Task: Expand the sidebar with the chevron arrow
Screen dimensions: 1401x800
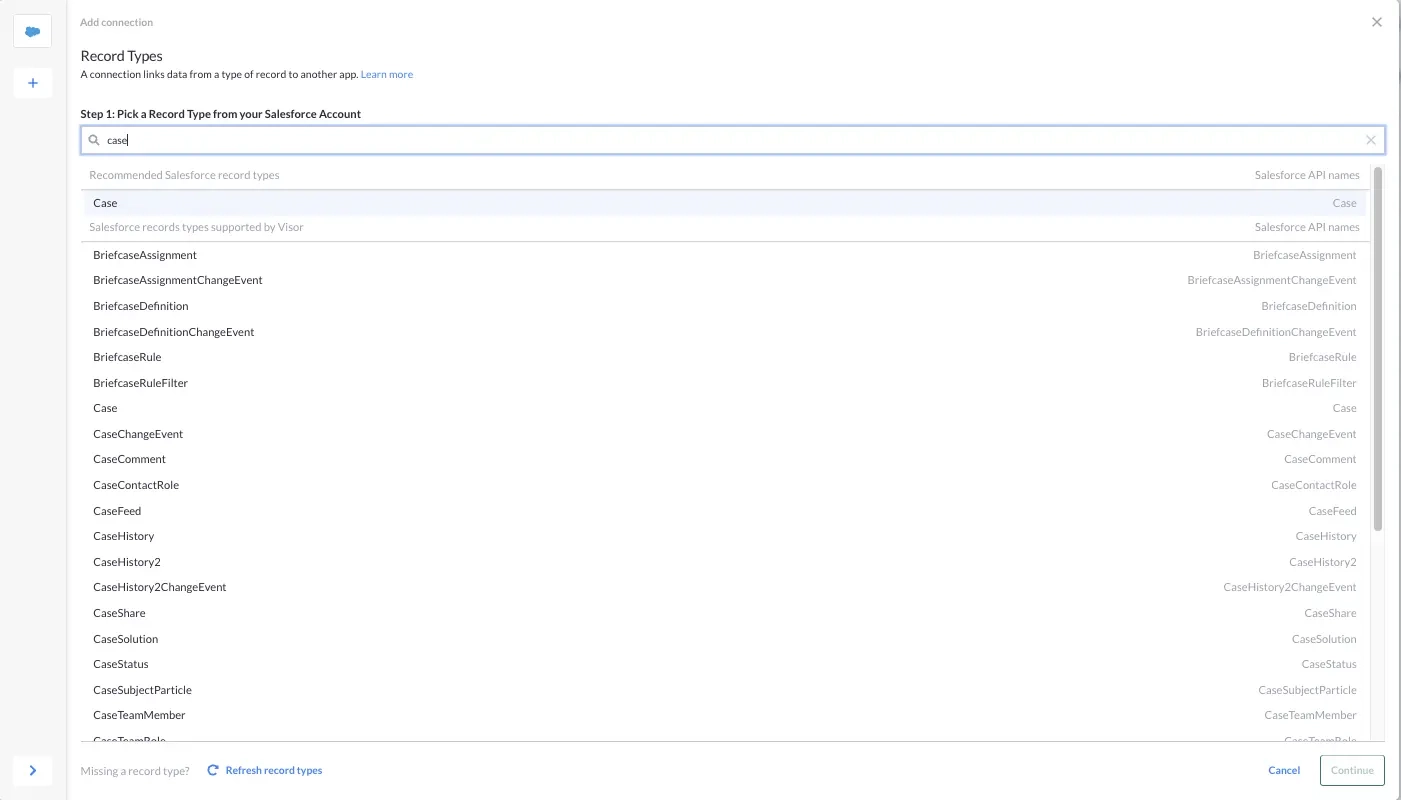Action: coord(32,770)
